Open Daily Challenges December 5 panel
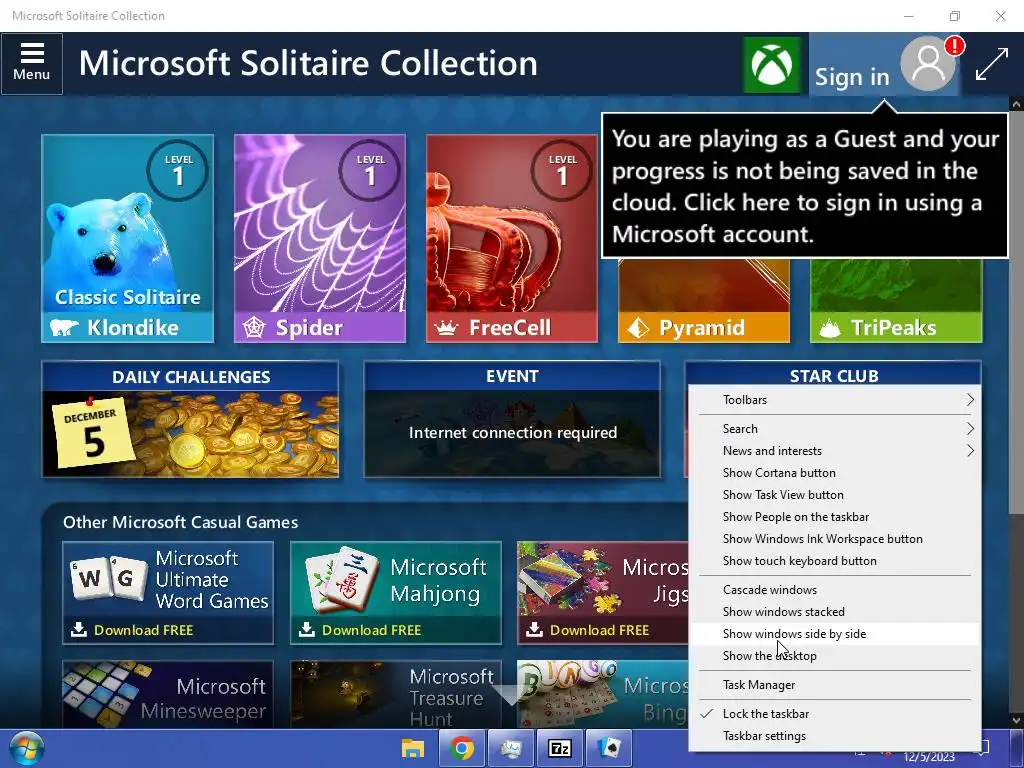Image resolution: width=1024 pixels, height=768 pixels. [190, 419]
